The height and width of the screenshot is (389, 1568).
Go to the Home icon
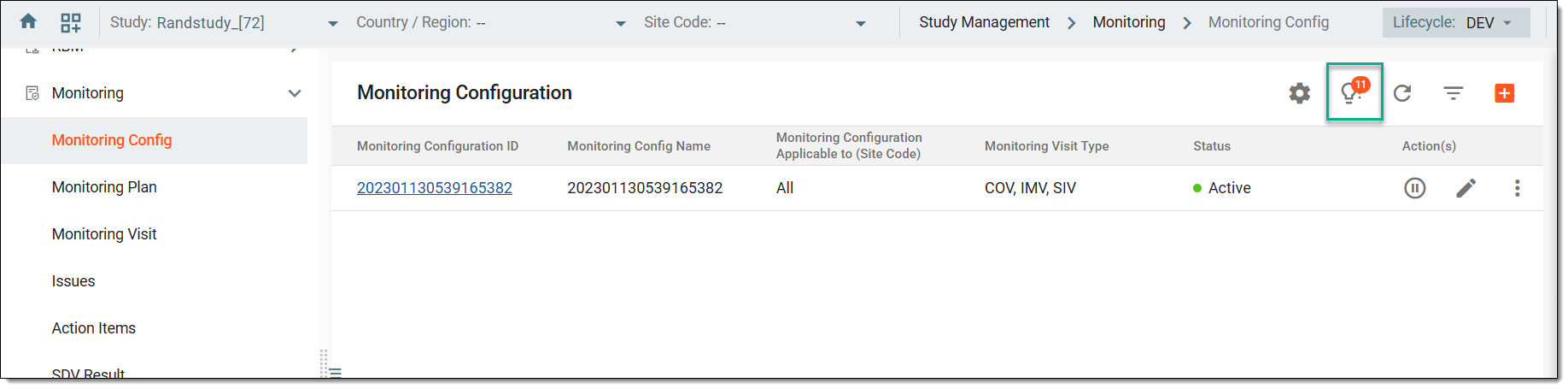click(28, 21)
